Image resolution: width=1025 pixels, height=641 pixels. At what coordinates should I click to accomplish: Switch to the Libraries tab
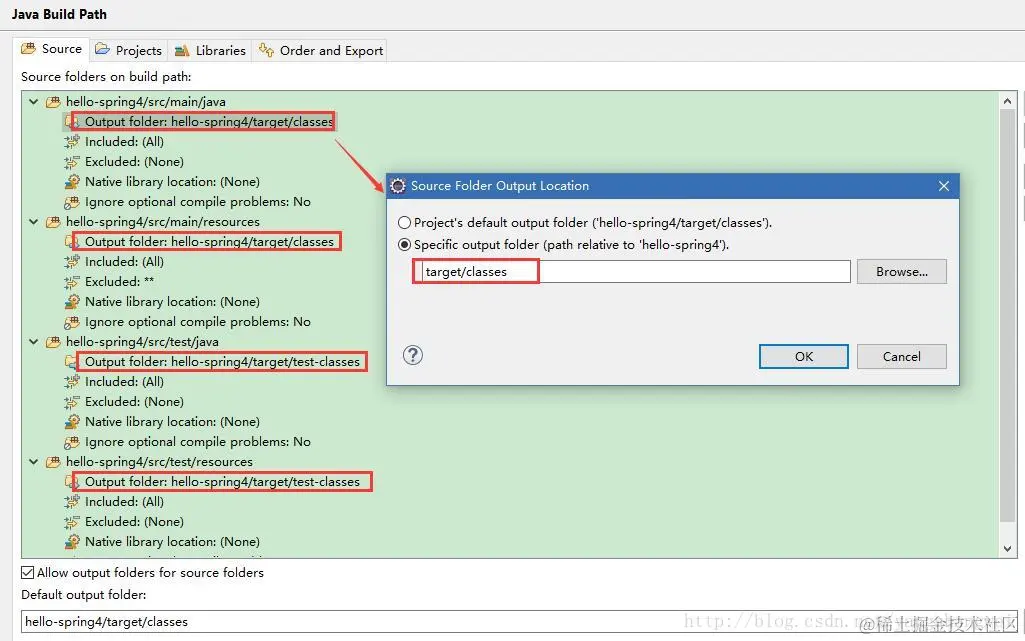tap(210, 50)
